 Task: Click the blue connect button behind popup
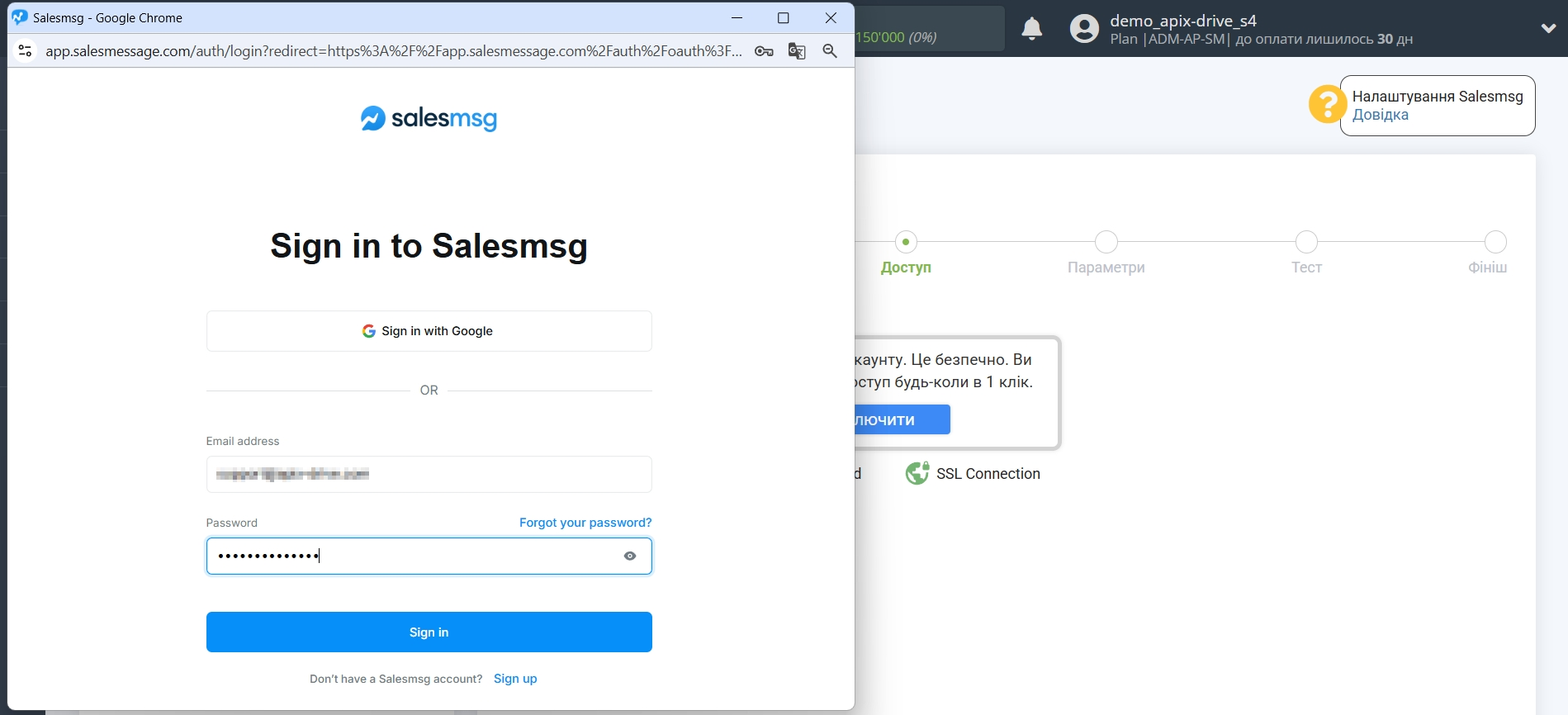[902, 419]
